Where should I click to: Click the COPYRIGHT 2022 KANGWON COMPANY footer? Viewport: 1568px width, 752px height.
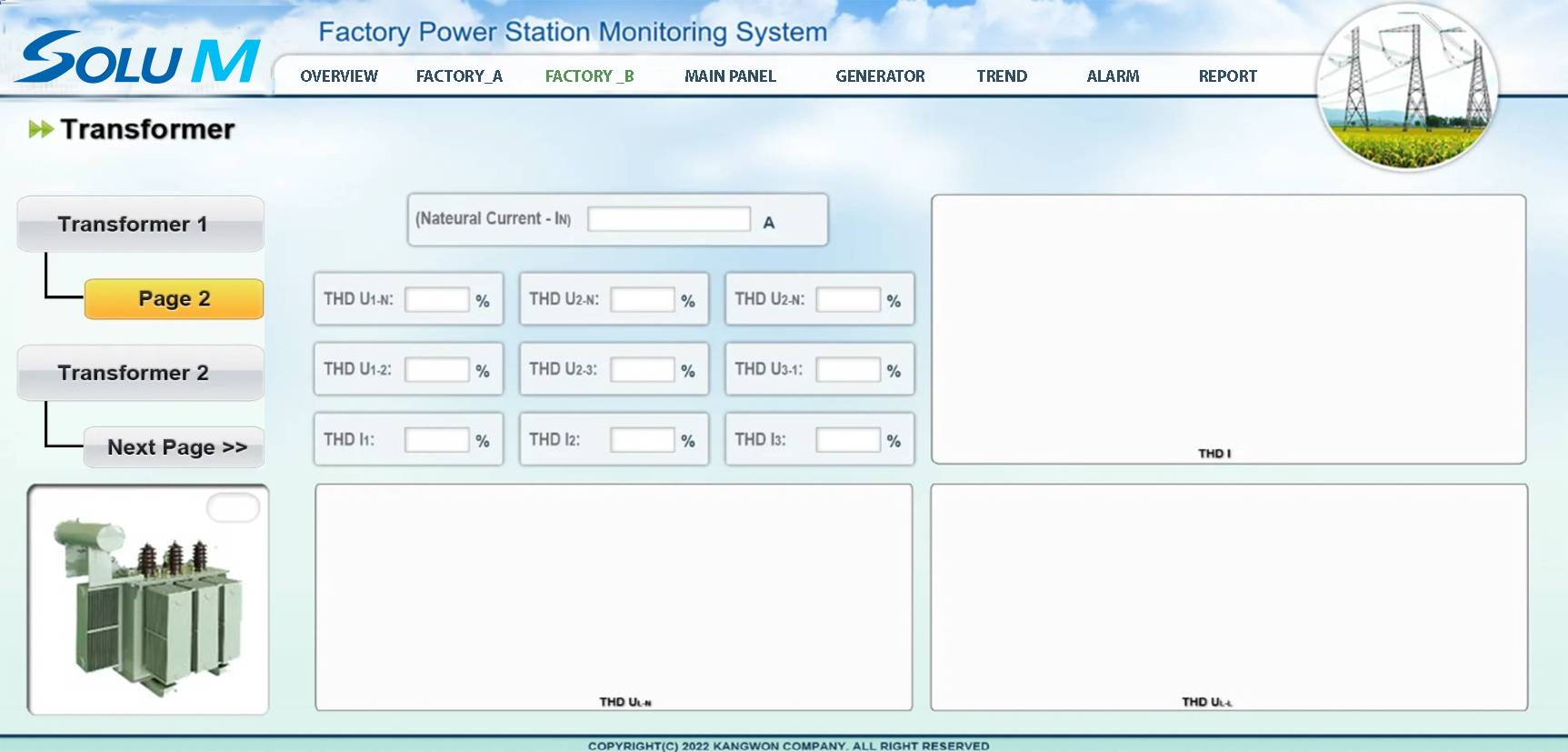tap(788, 746)
